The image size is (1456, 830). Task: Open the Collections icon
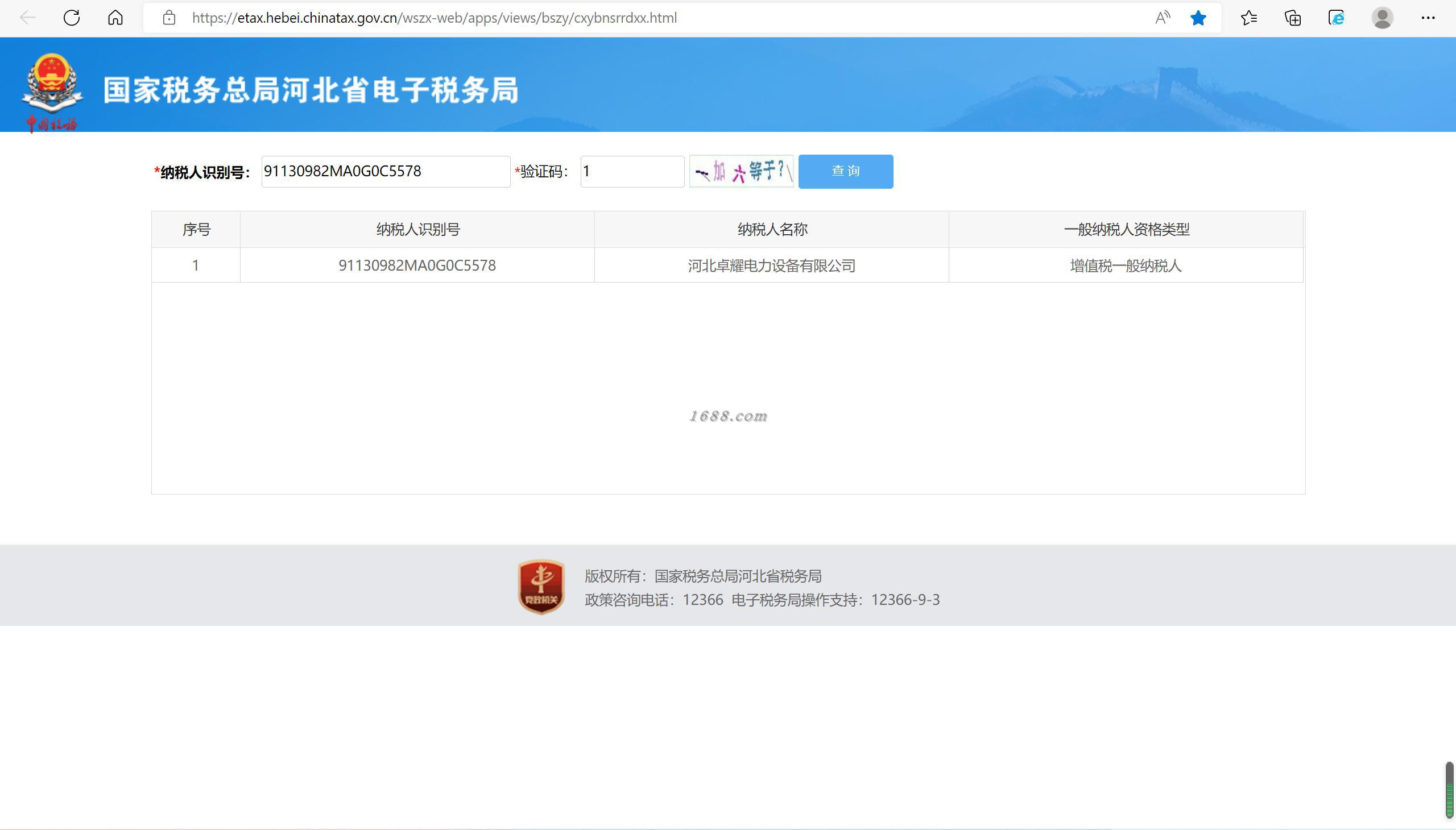coord(1292,18)
